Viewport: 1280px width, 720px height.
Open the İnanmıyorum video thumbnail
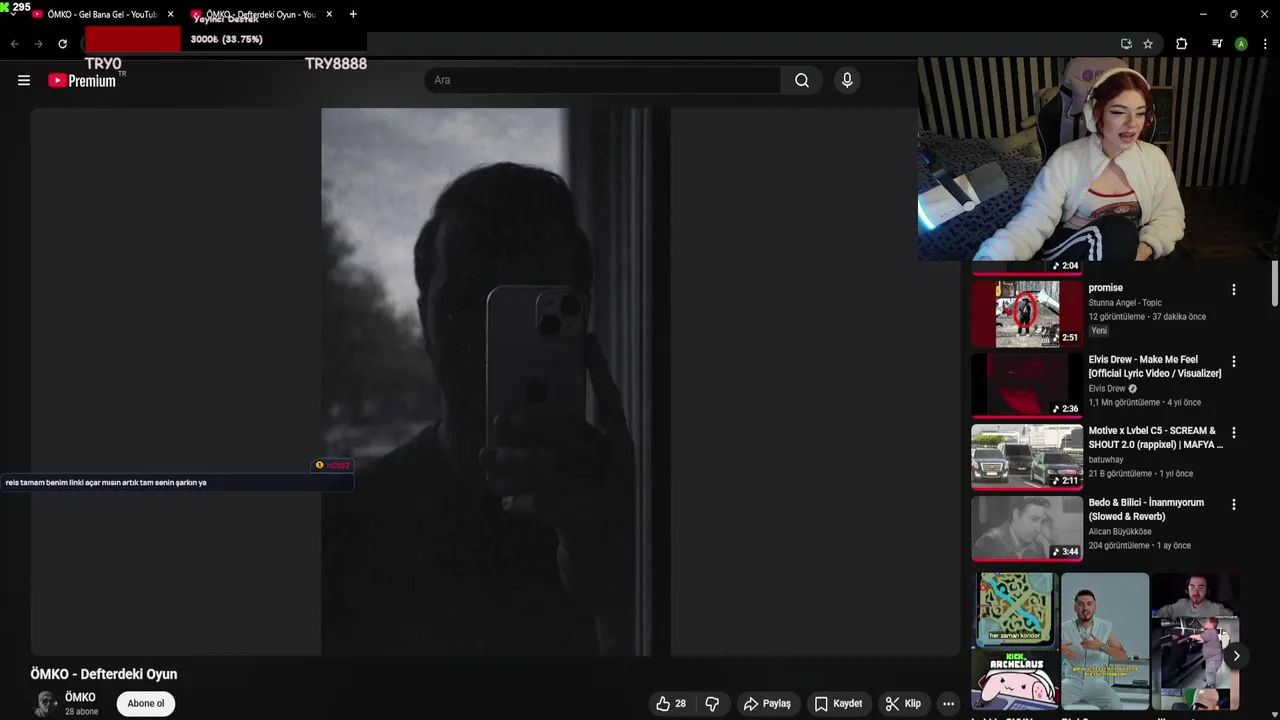[1027, 528]
